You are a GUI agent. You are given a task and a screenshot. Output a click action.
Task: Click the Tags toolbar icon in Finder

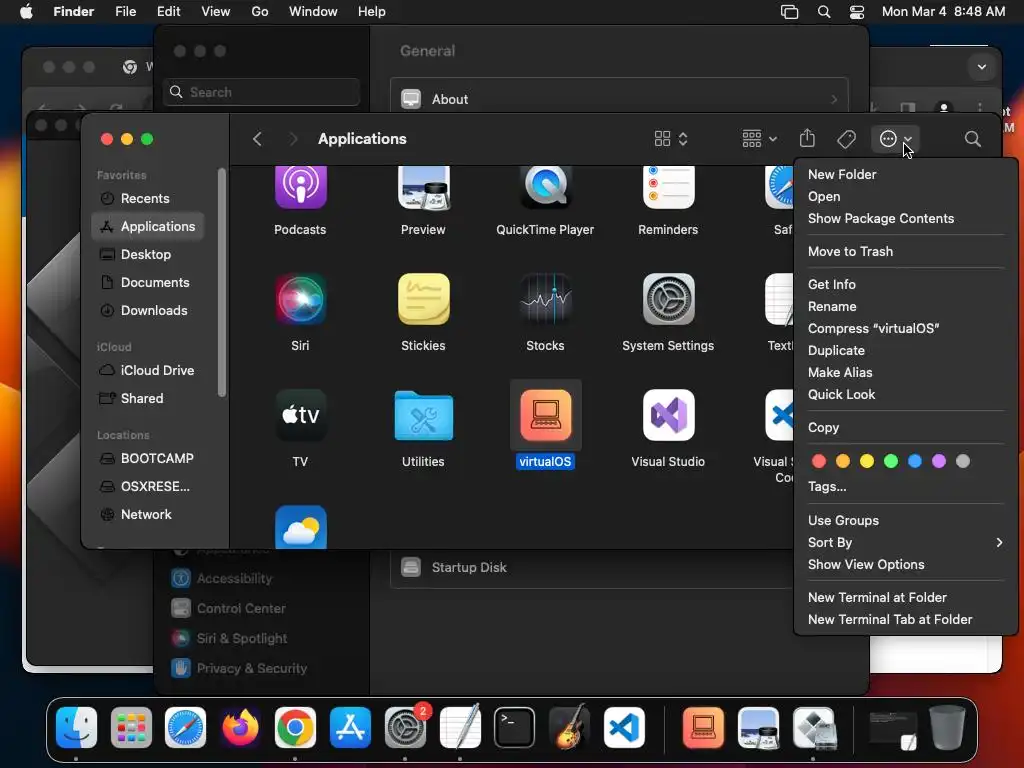point(846,139)
